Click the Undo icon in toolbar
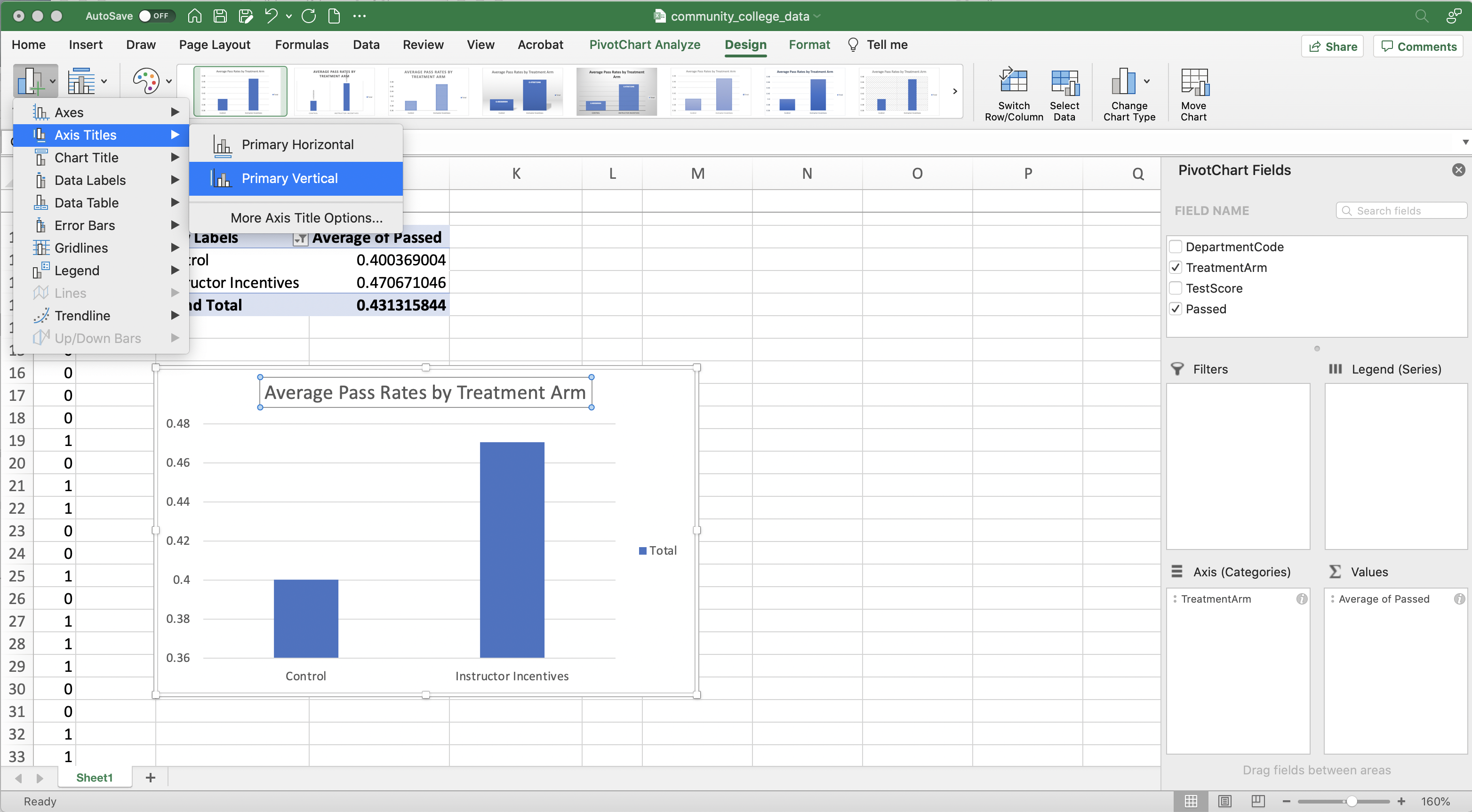Screen dimensions: 1472x812 271,16
